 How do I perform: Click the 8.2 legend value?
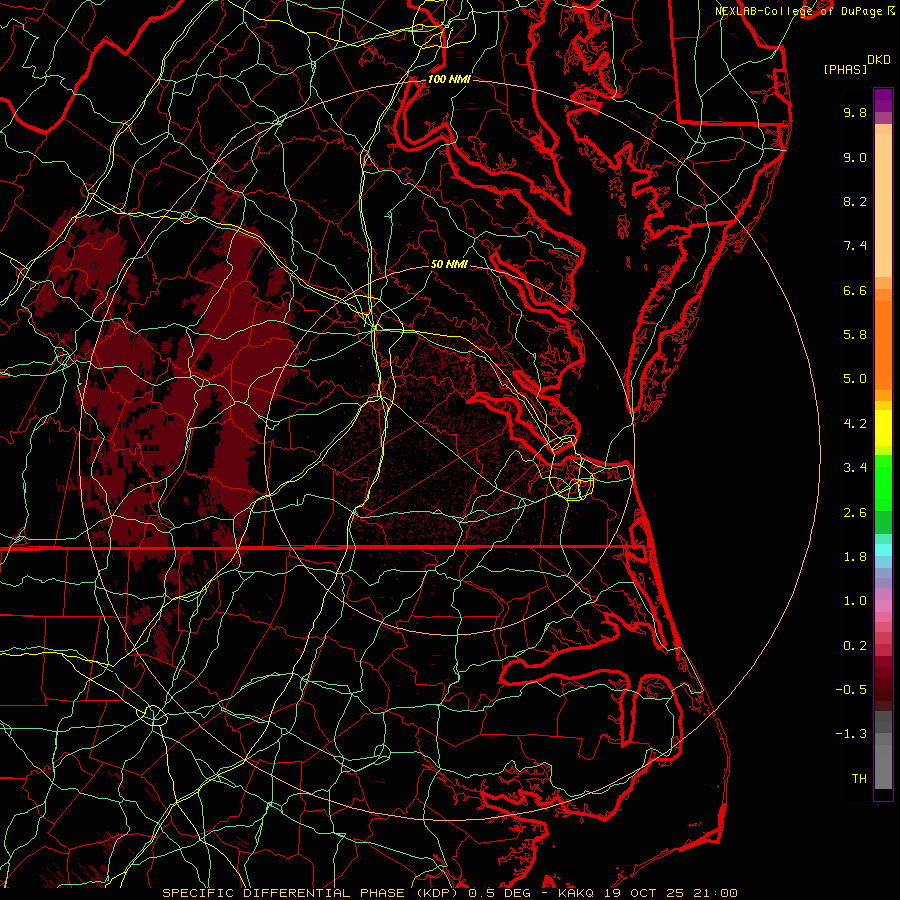(855, 201)
